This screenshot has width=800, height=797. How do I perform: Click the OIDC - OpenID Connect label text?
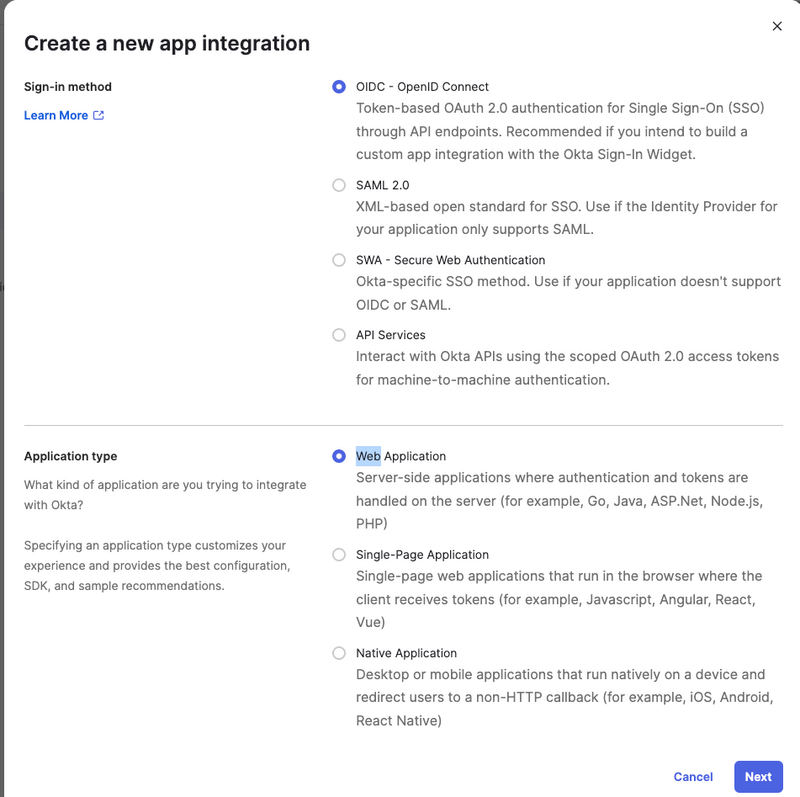point(422,87)
